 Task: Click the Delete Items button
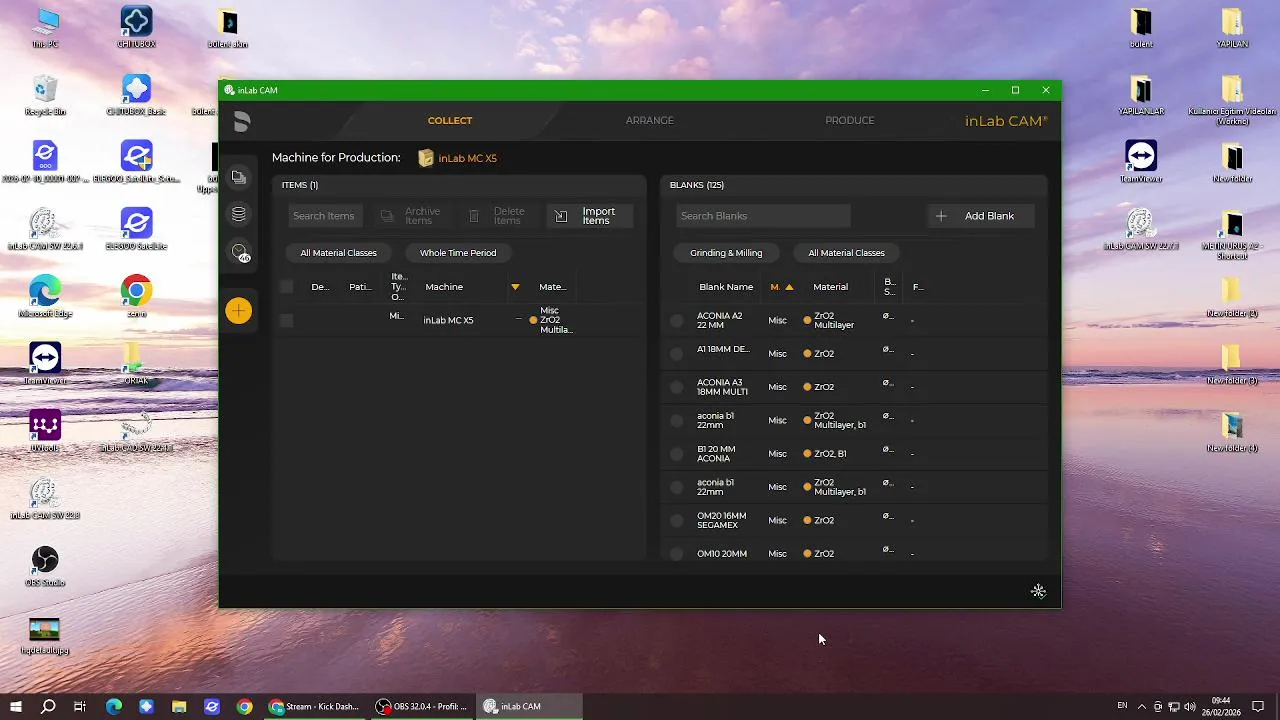click(x=498, y=216)
